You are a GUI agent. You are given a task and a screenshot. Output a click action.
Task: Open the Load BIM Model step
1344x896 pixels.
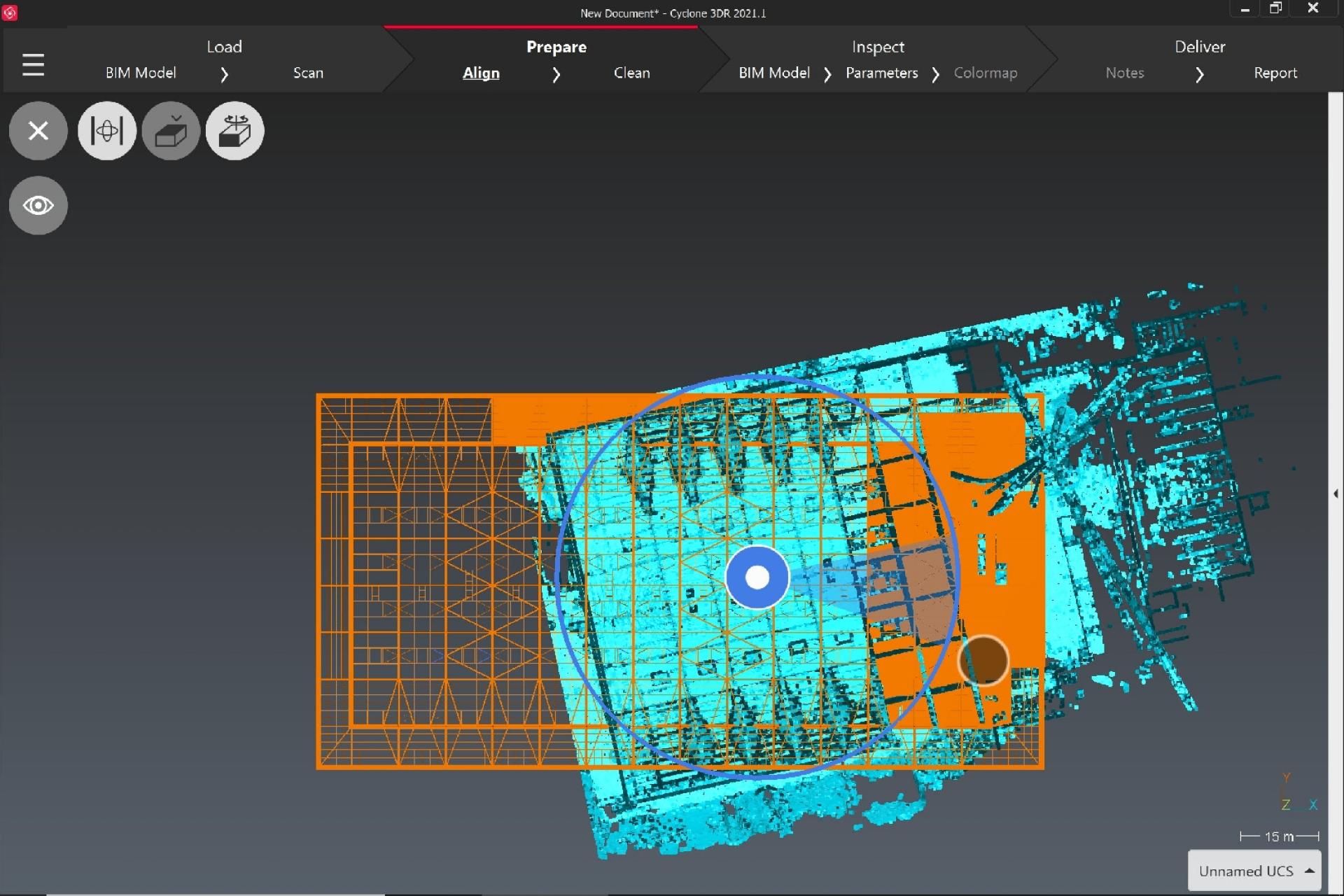141,73
